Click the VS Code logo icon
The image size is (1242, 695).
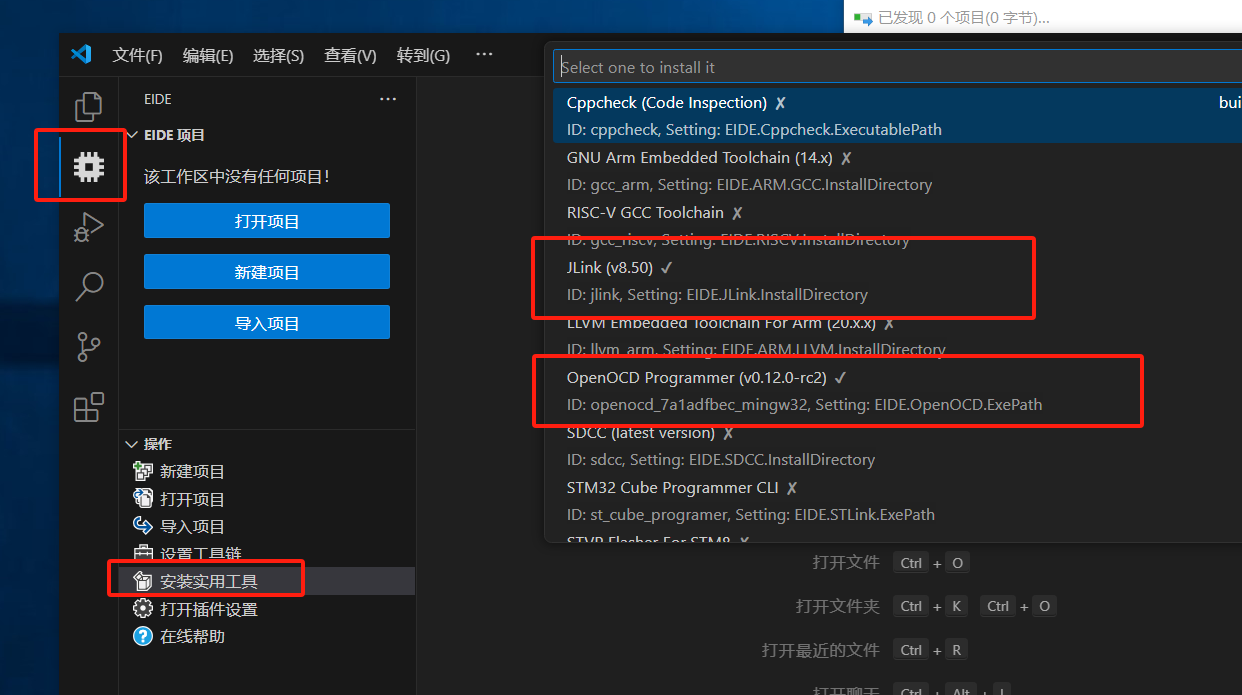pos(81,55)
